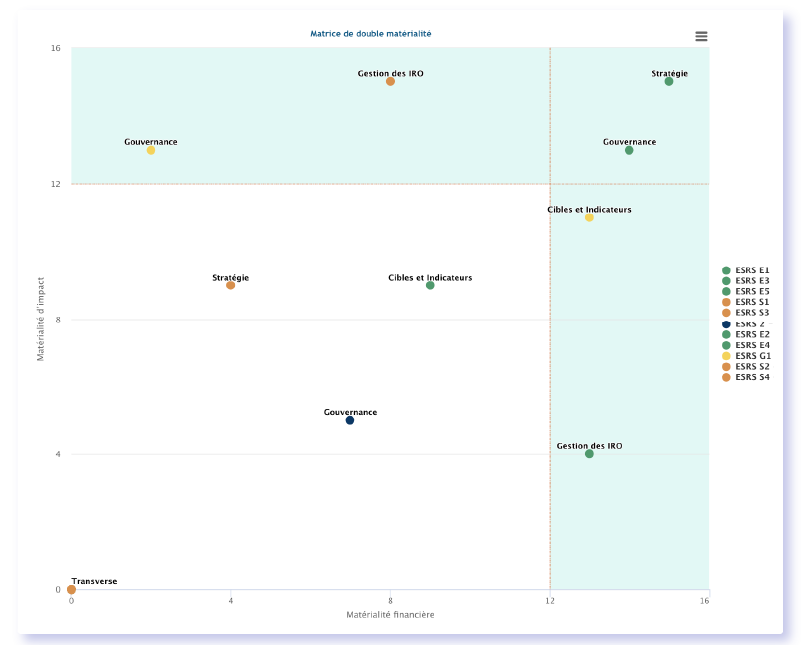The height and width of the screenshot is (645, 801).
Task: Click y-axis tick label 8
Action: click(x=58, y=320)
